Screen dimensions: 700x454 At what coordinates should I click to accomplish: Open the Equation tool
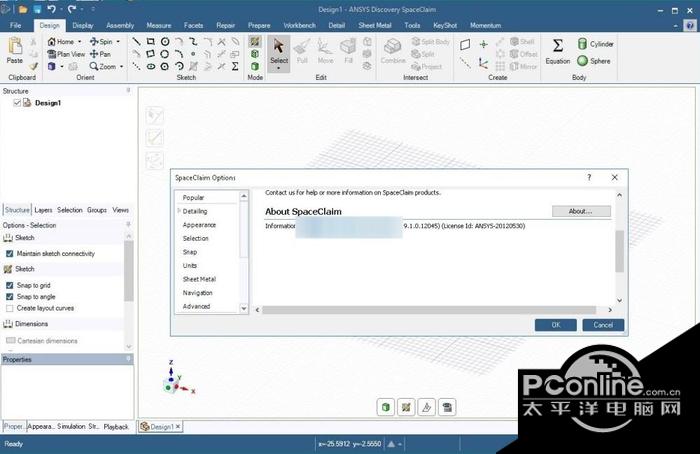coord(558,51)
